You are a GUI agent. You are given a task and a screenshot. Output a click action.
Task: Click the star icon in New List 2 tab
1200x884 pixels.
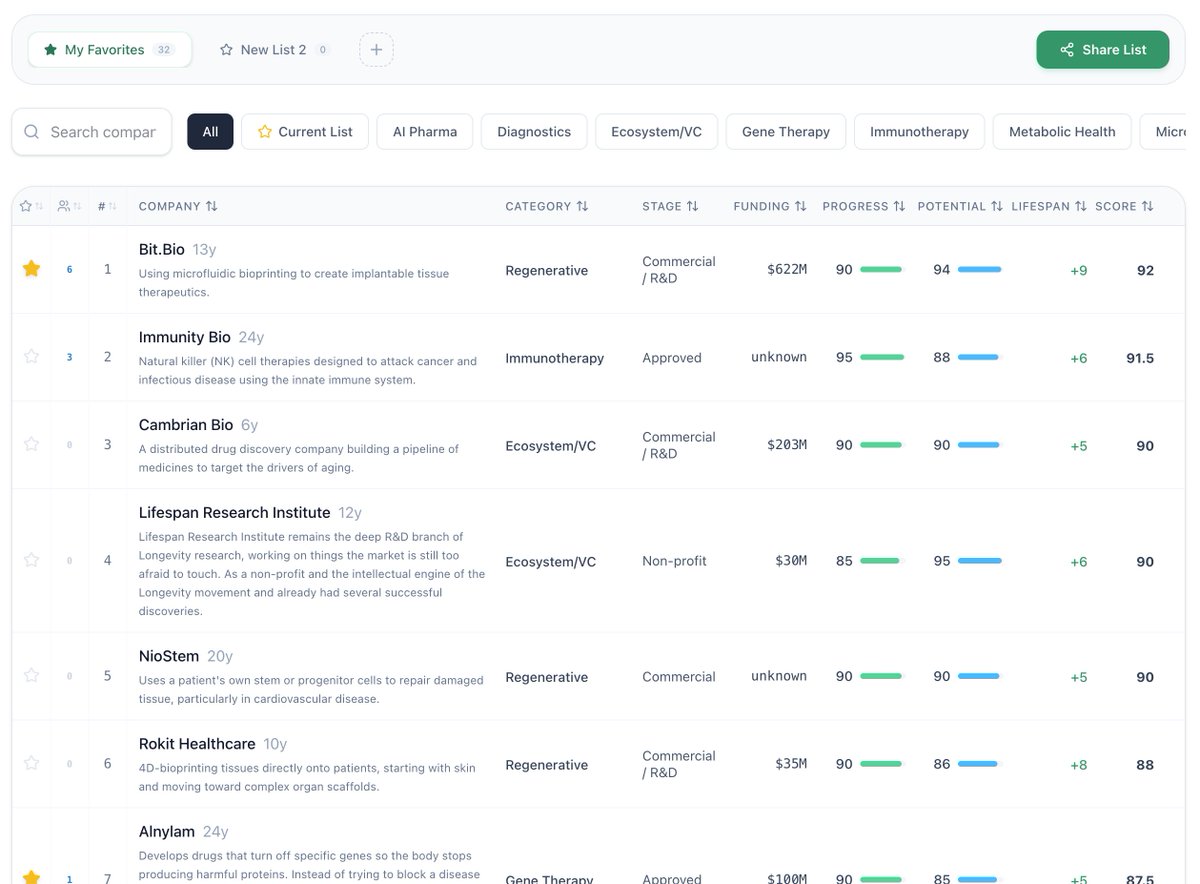coord(226,50)
